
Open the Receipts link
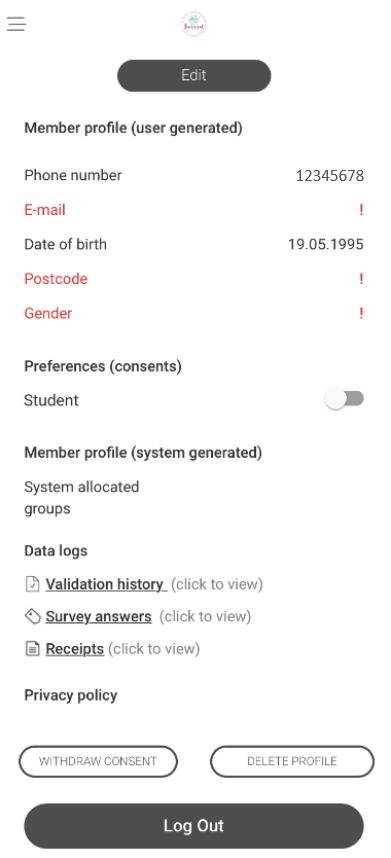tap(74, 649)
